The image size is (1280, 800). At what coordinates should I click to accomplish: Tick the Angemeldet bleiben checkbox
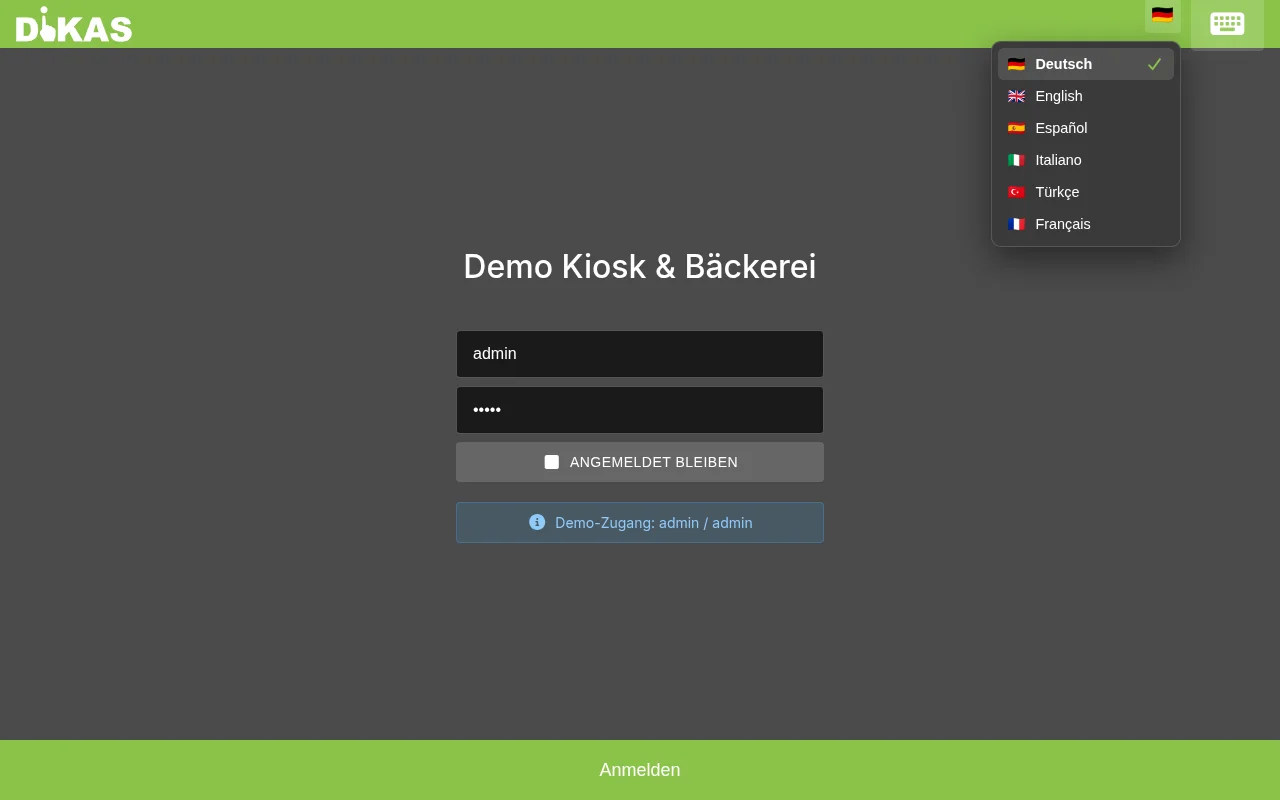[x=551, y=462]
